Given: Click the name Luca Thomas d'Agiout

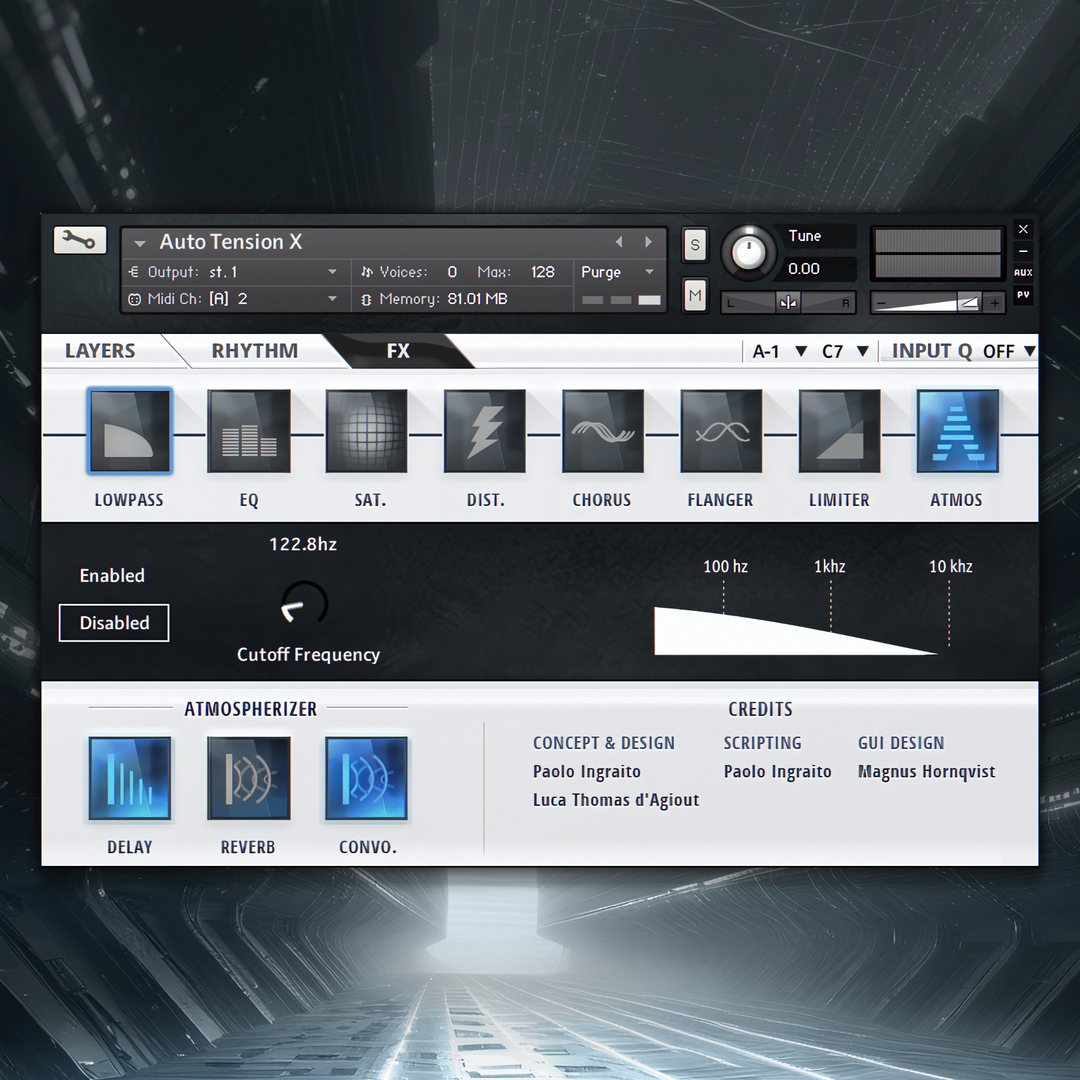Looking at the screenshot, I should 616,800.
